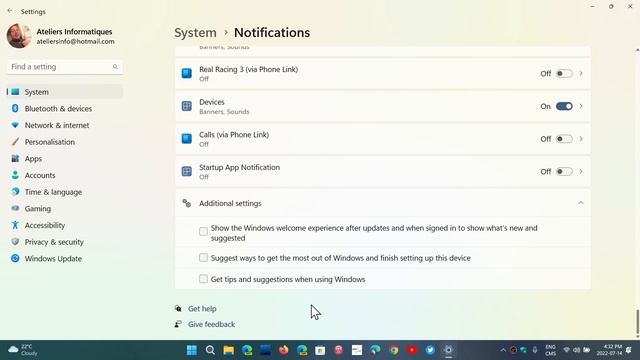Open the Give feedback link

[x=211, y=324]
